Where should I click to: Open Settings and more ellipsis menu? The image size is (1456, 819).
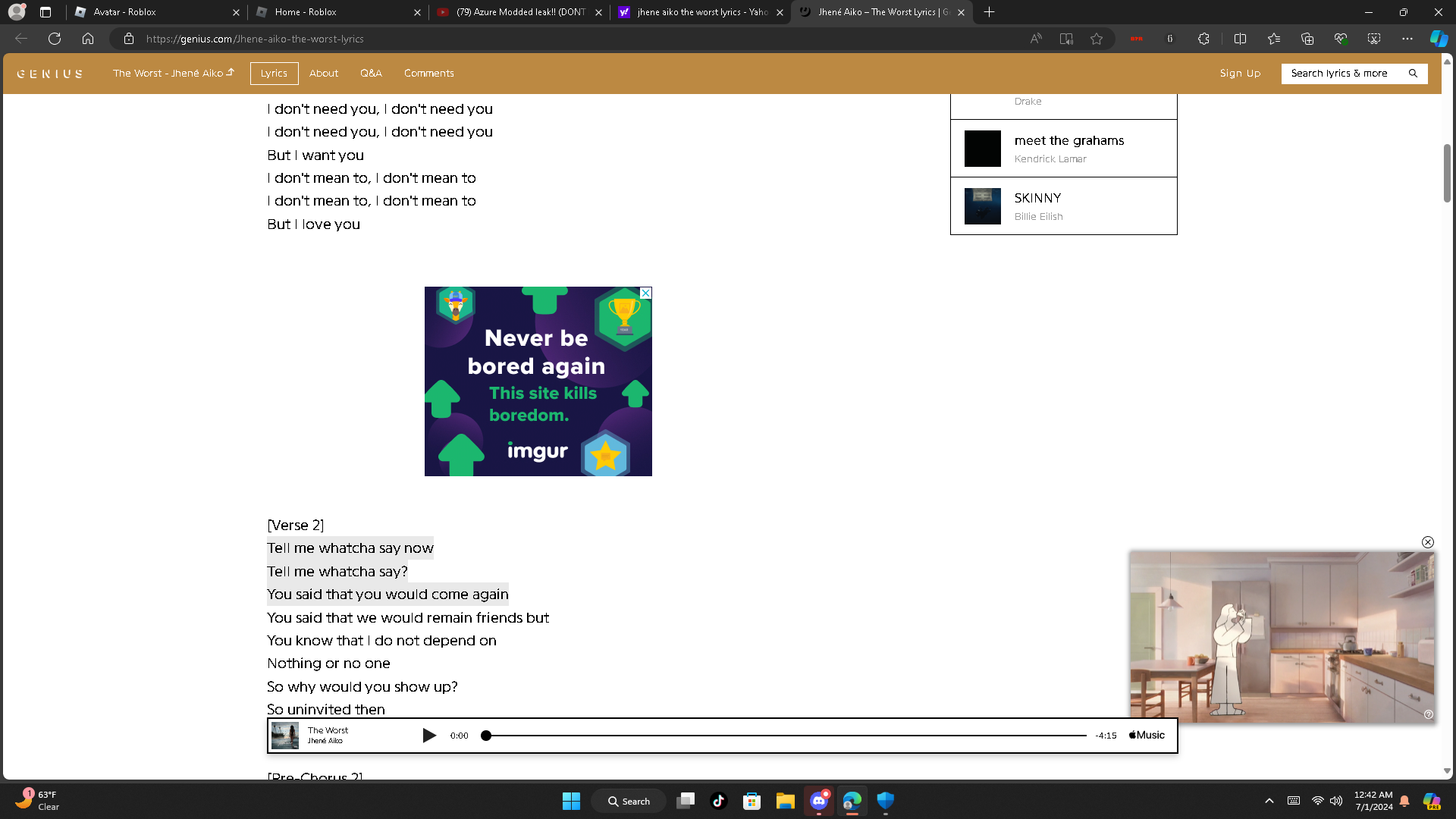[1407, 39]
